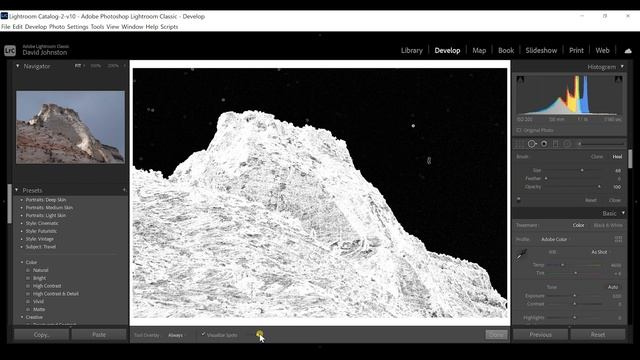The image size is (640, 360).
Task: Click Auto tone button
Action: click(613, 287)
